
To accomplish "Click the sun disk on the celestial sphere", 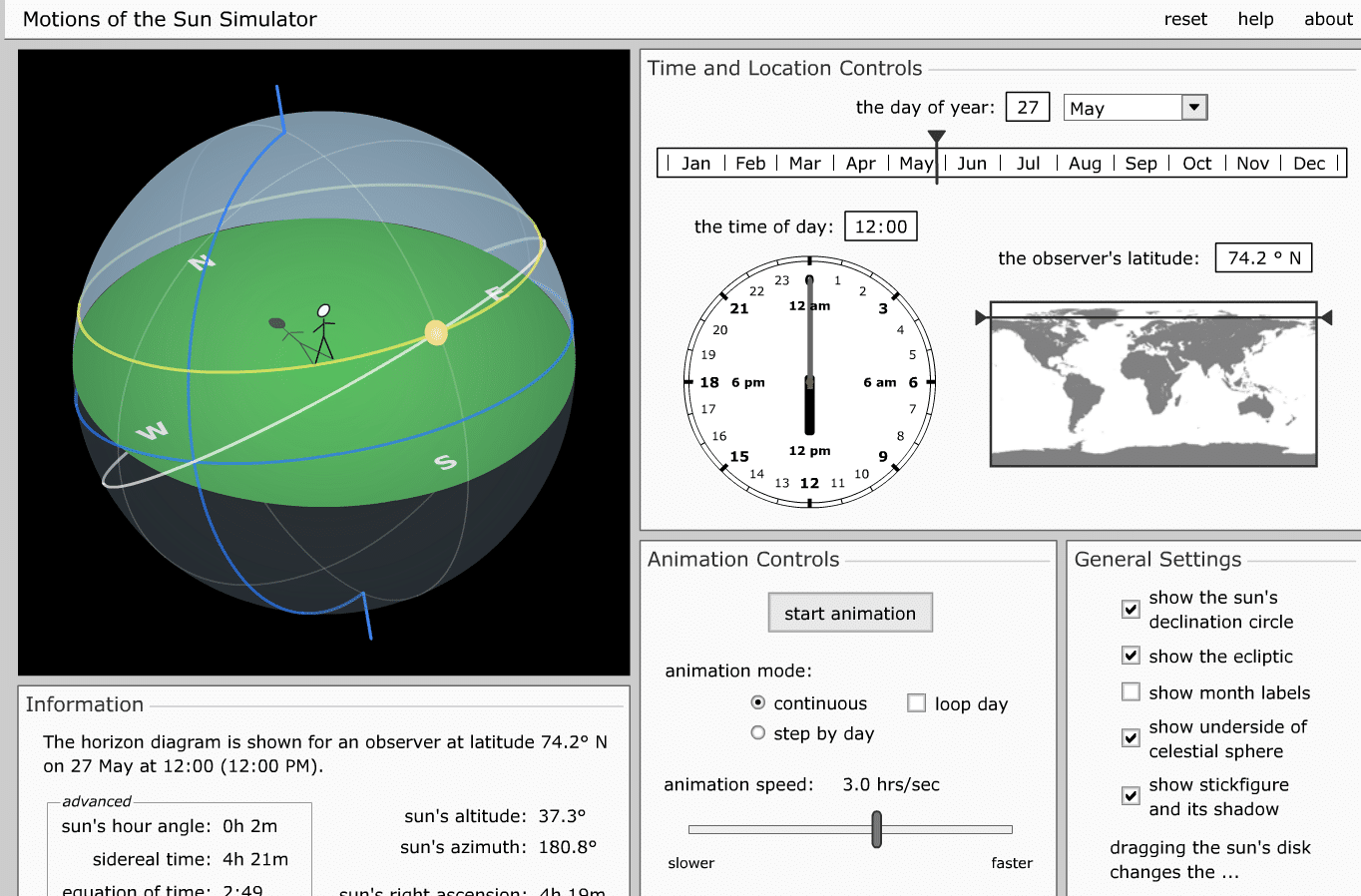I will (436, 333).
